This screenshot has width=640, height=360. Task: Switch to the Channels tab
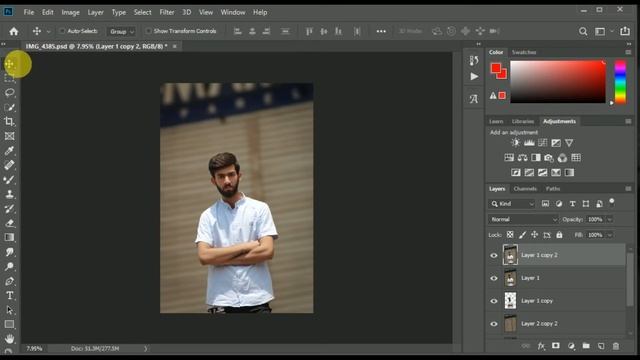tap(525, 189)
